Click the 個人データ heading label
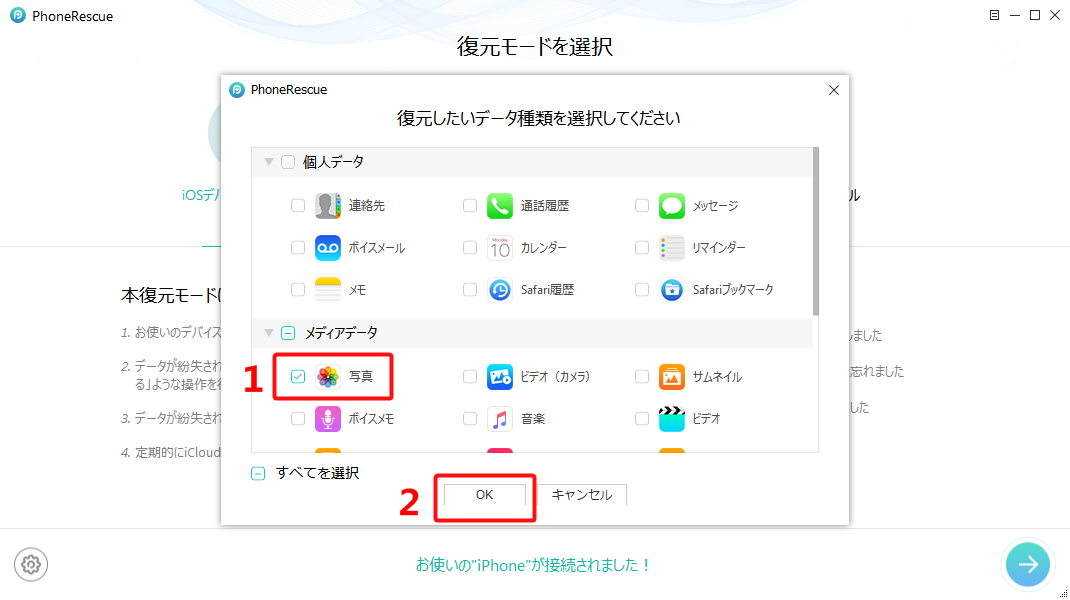Image resolution: width=1070 pixels, height=600 pixels. pyautogui.click(x=333, y=162)
